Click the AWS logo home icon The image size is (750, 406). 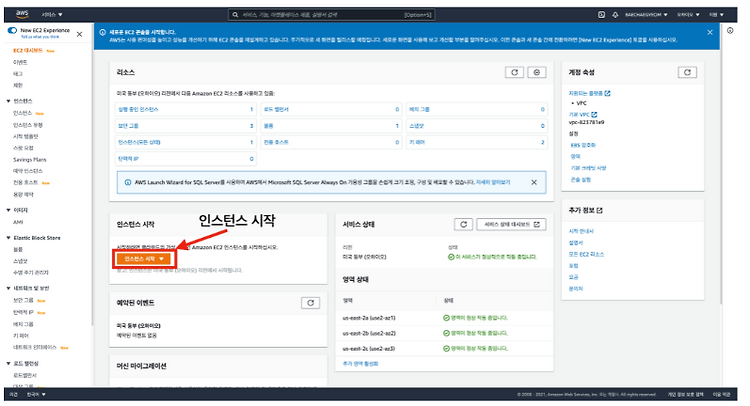[x=22, y=14]
